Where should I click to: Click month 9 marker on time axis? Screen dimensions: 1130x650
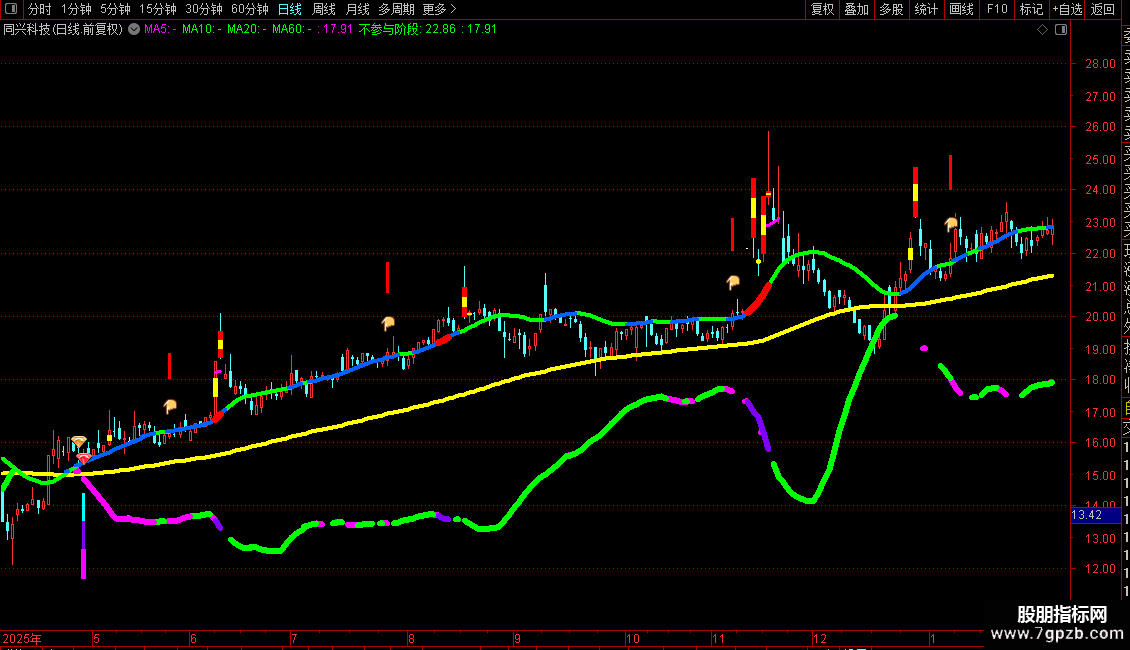[x=517, y=639]
